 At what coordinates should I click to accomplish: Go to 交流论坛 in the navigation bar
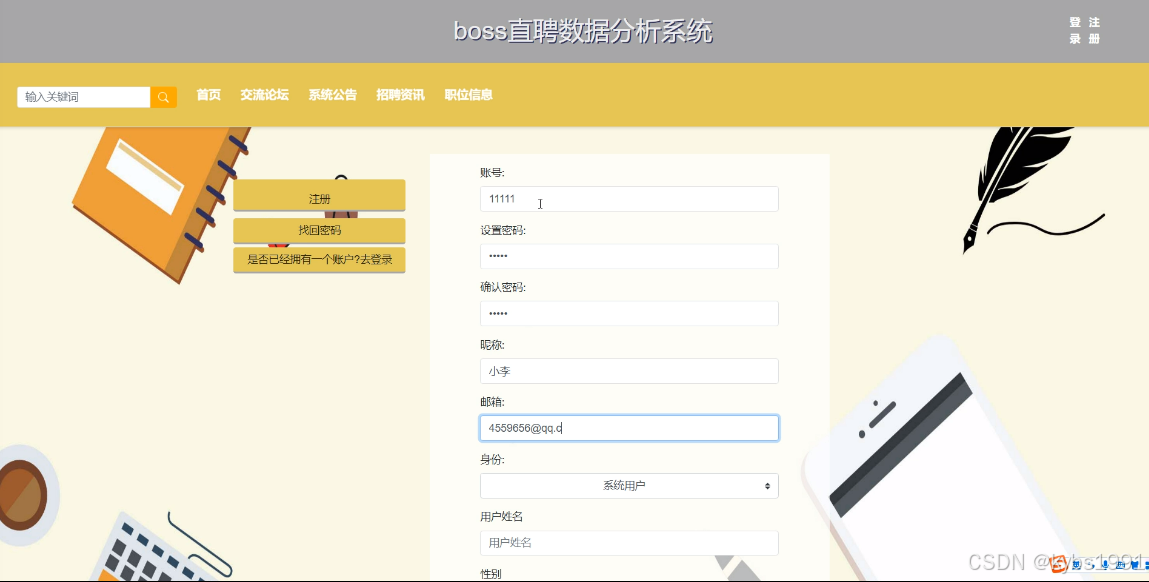pos(264,95)
